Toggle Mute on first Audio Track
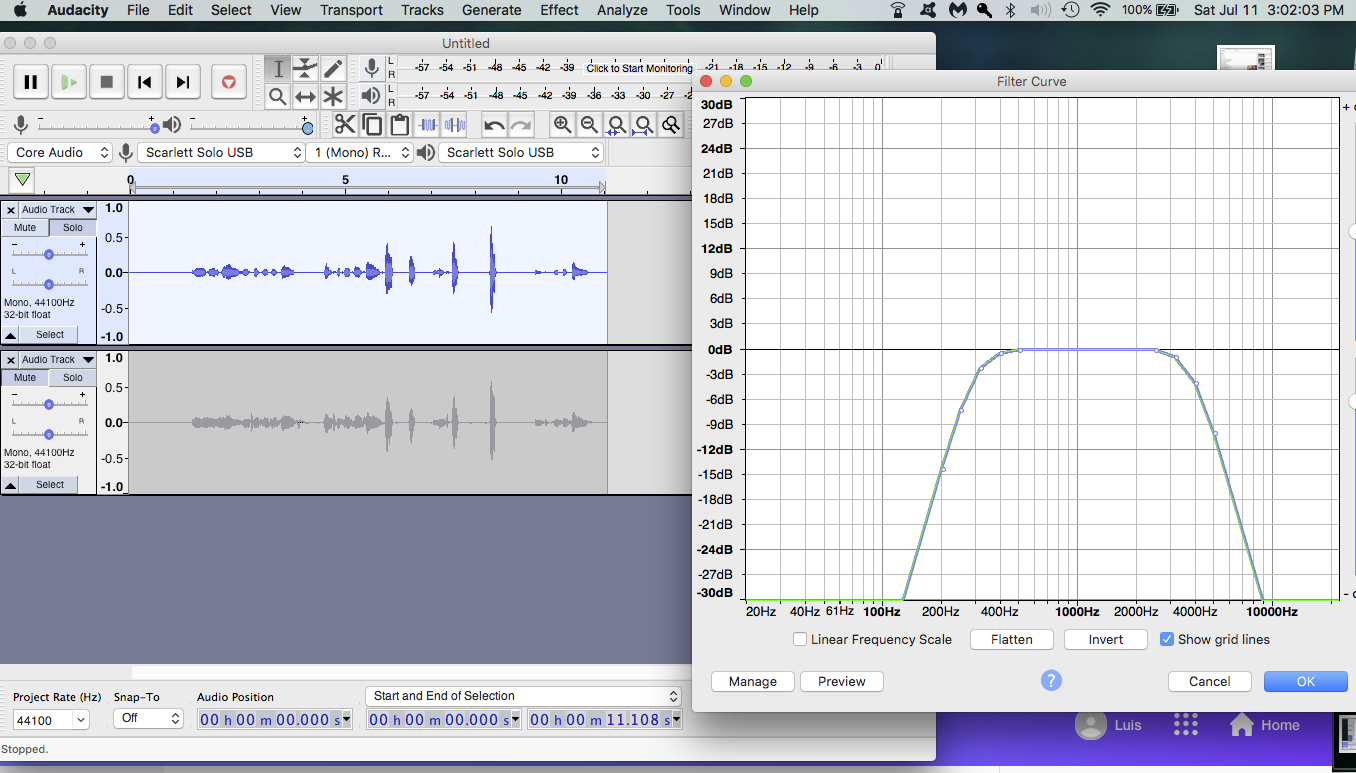1356x773 pixels. pyautogui.click(x=25, y=227)
